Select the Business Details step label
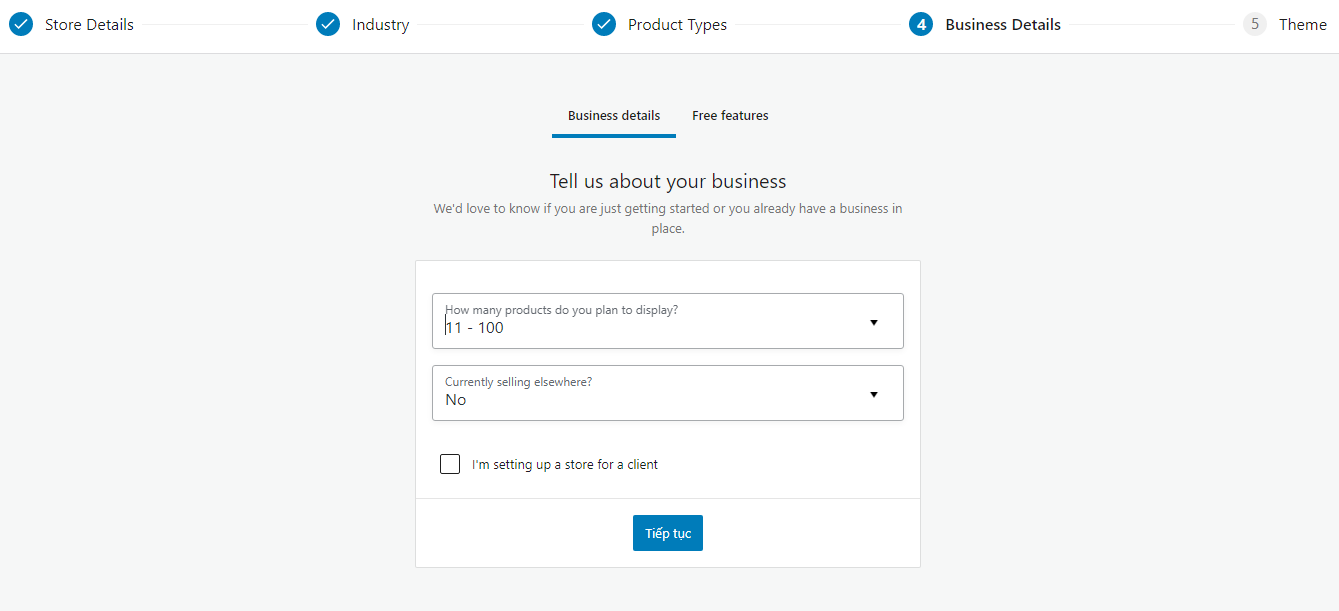The height and width of the screenshot is (611, 1339). pyautogui.click(x=1002, y=25)
